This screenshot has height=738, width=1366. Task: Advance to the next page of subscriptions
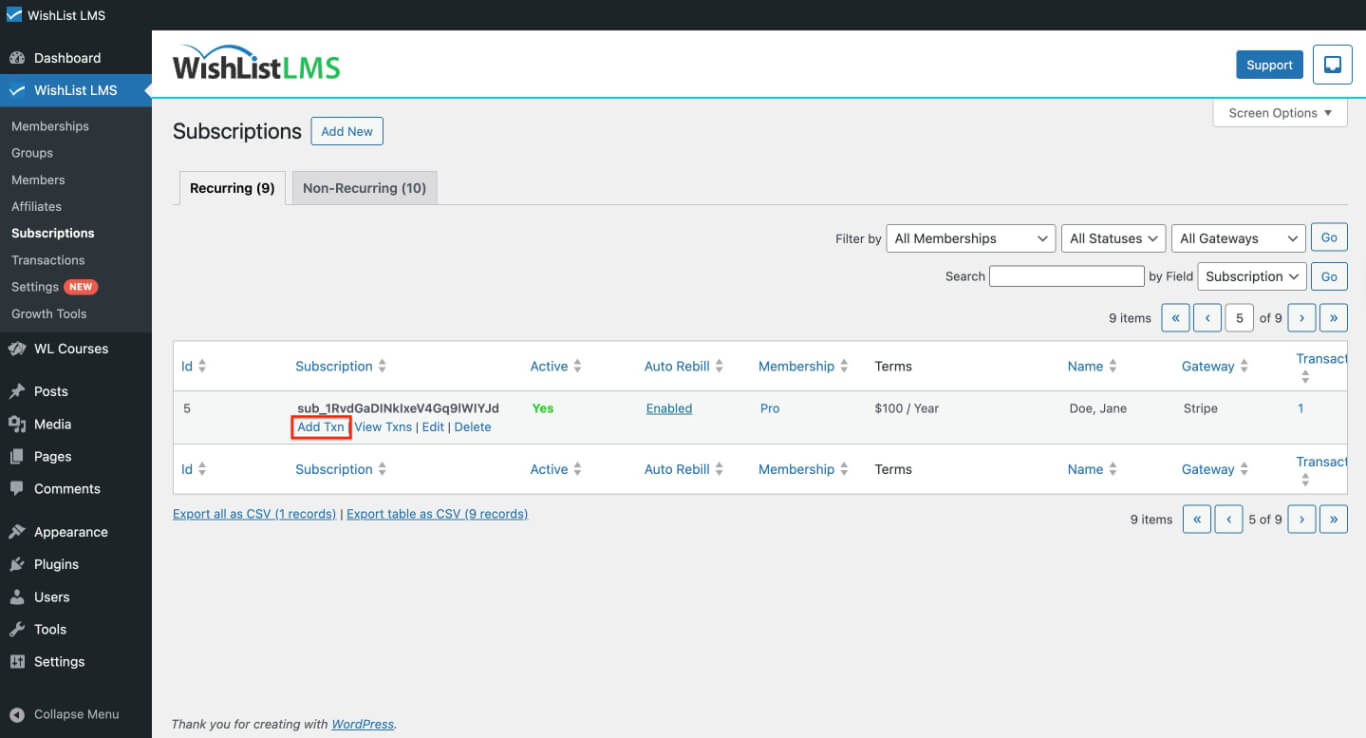(1301, 317)
